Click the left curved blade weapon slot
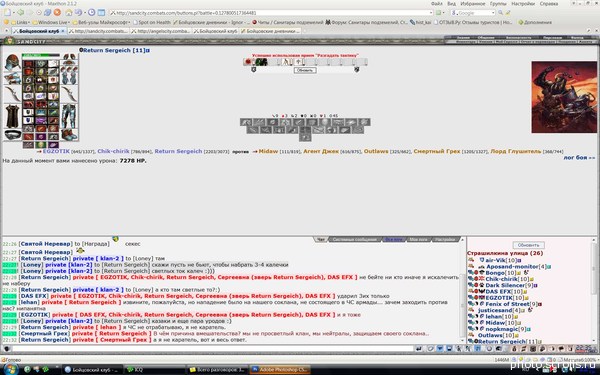The width and height of the screenshot is (600, 375). click(x=12, y=94)
